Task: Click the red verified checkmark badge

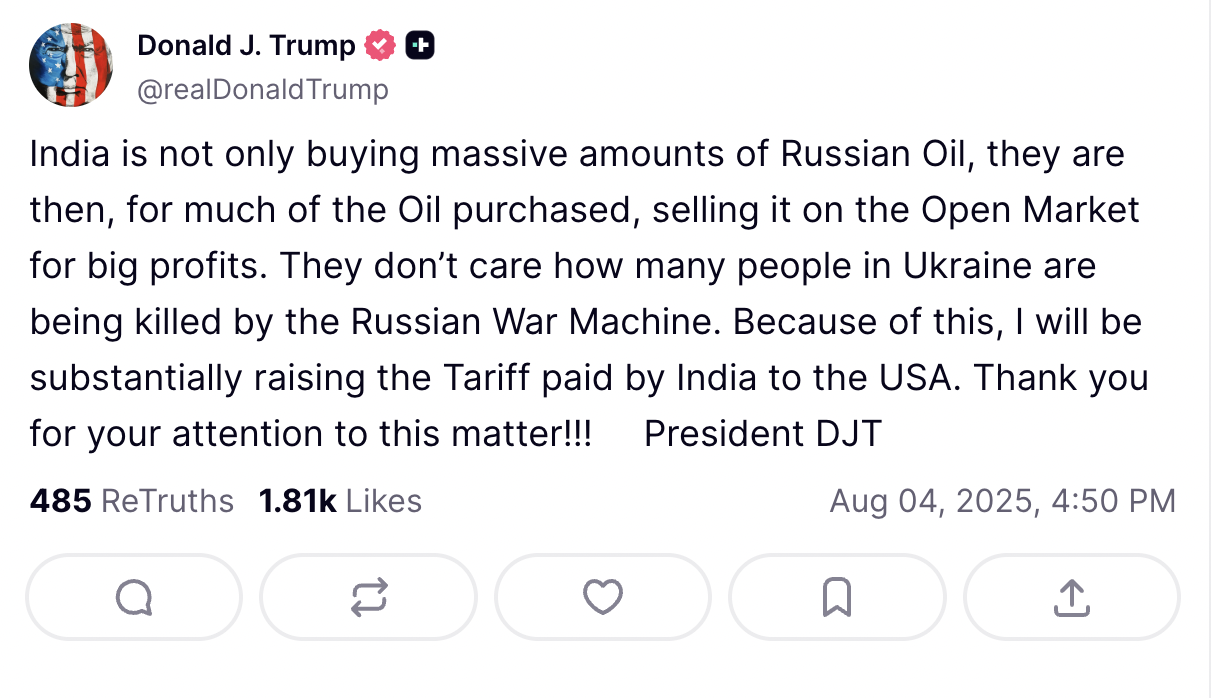Action: 381,45
